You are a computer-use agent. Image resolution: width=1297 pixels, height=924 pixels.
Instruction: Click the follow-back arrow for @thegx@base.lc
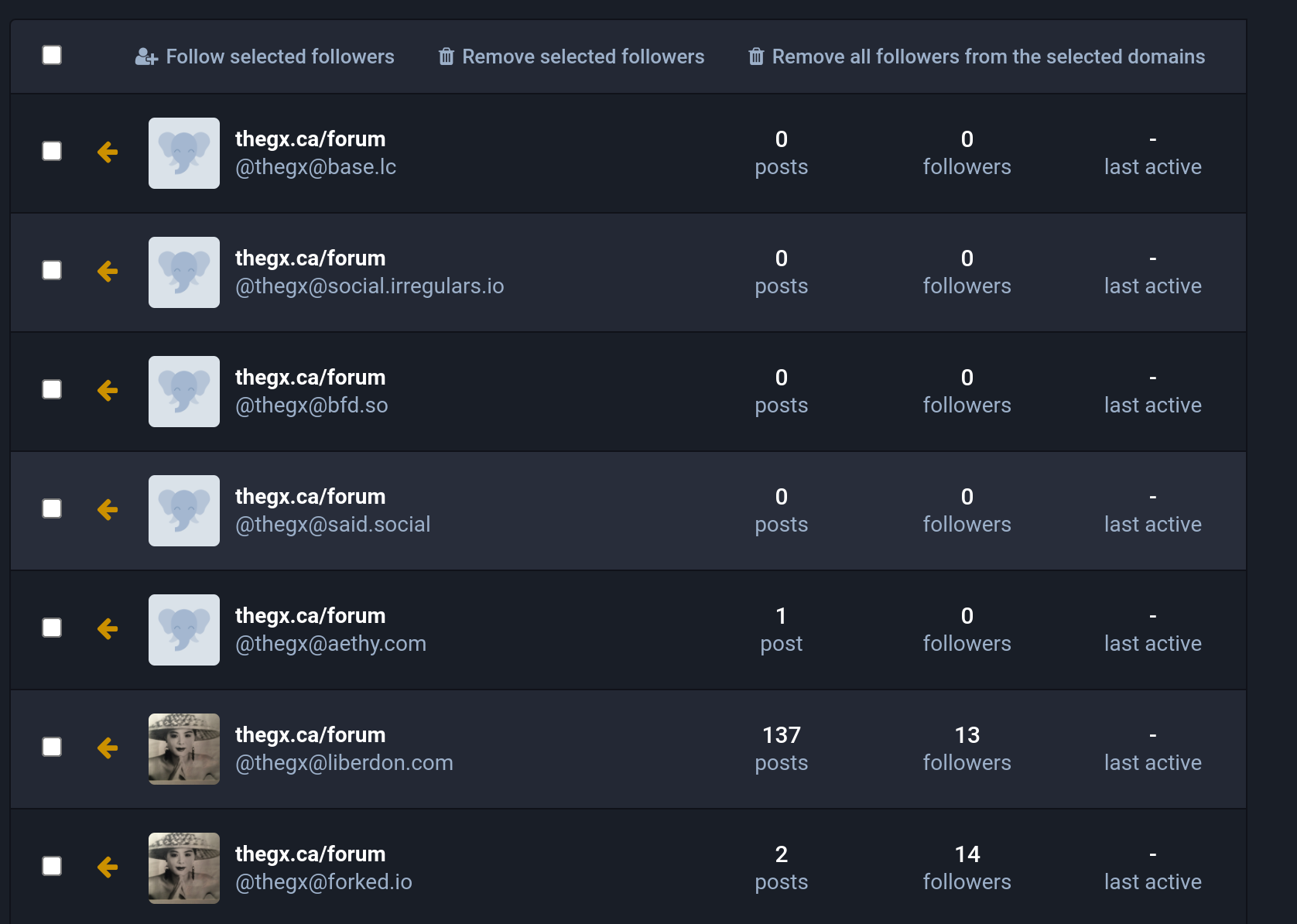(108, 152)
